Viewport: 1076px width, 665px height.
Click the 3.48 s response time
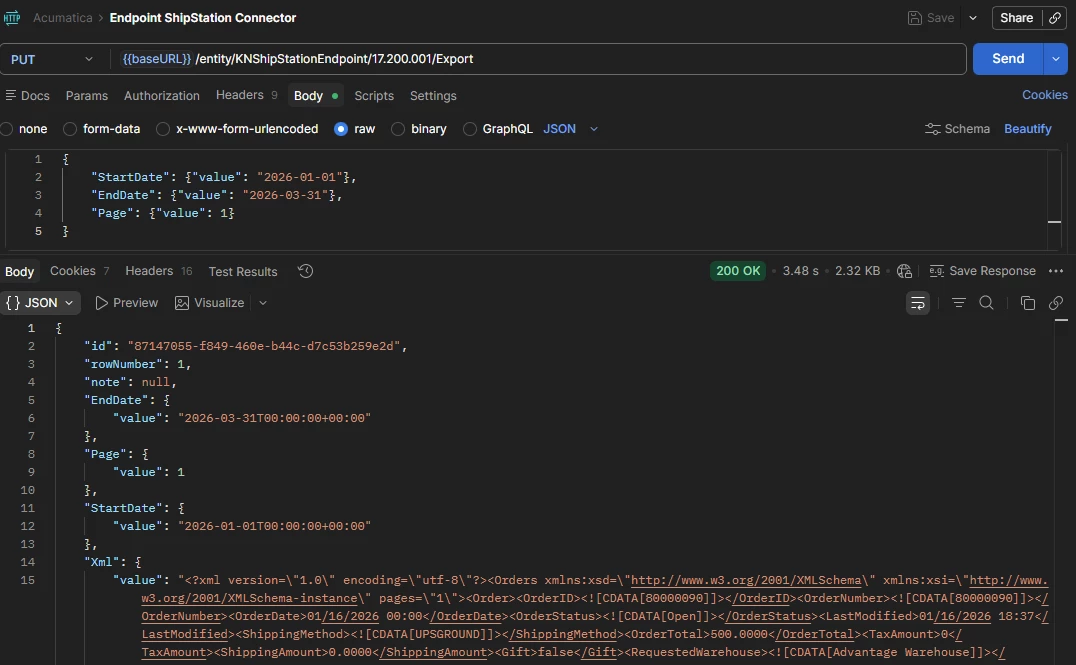(x=800, y=271)
